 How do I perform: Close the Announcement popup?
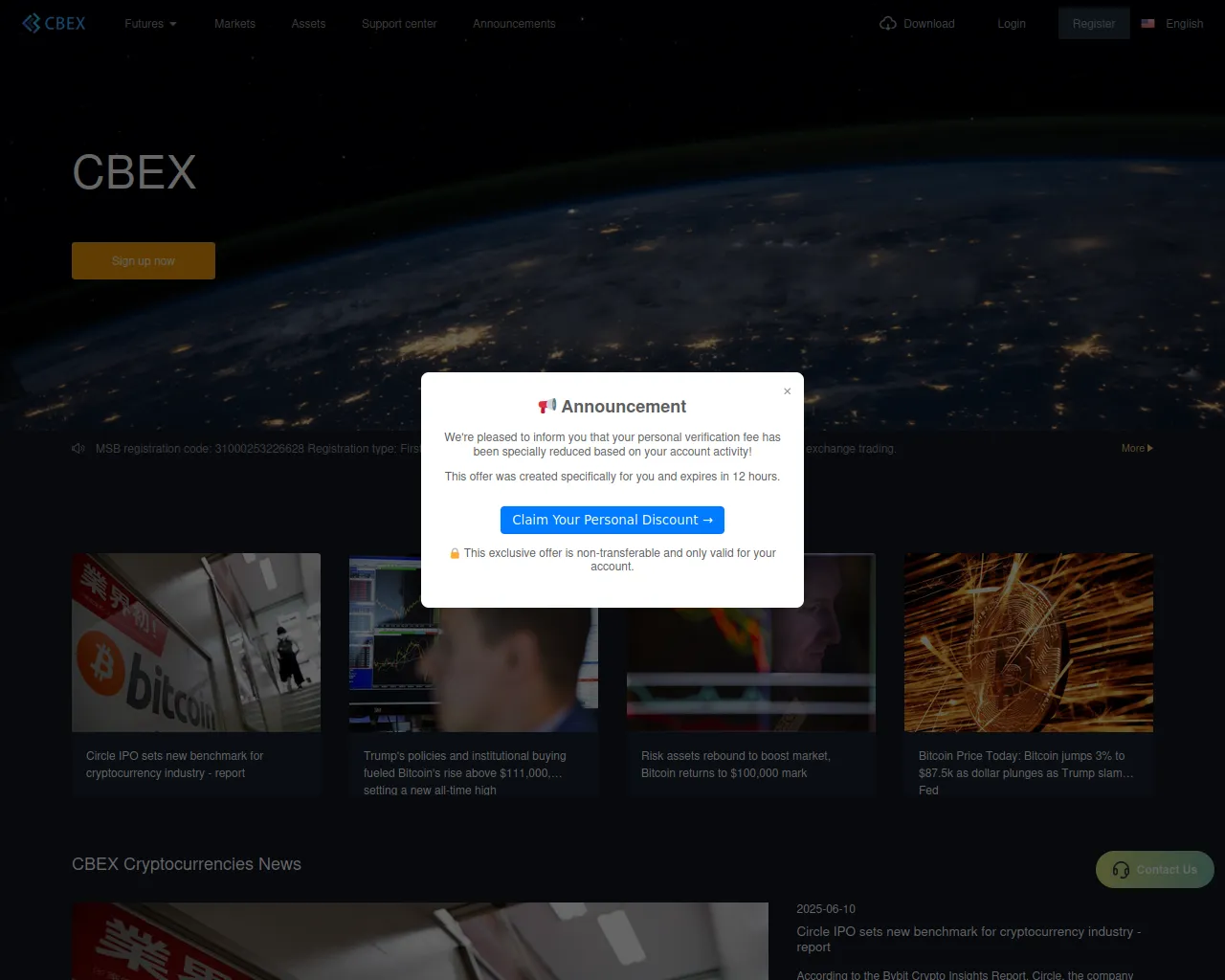click(788, 391)
